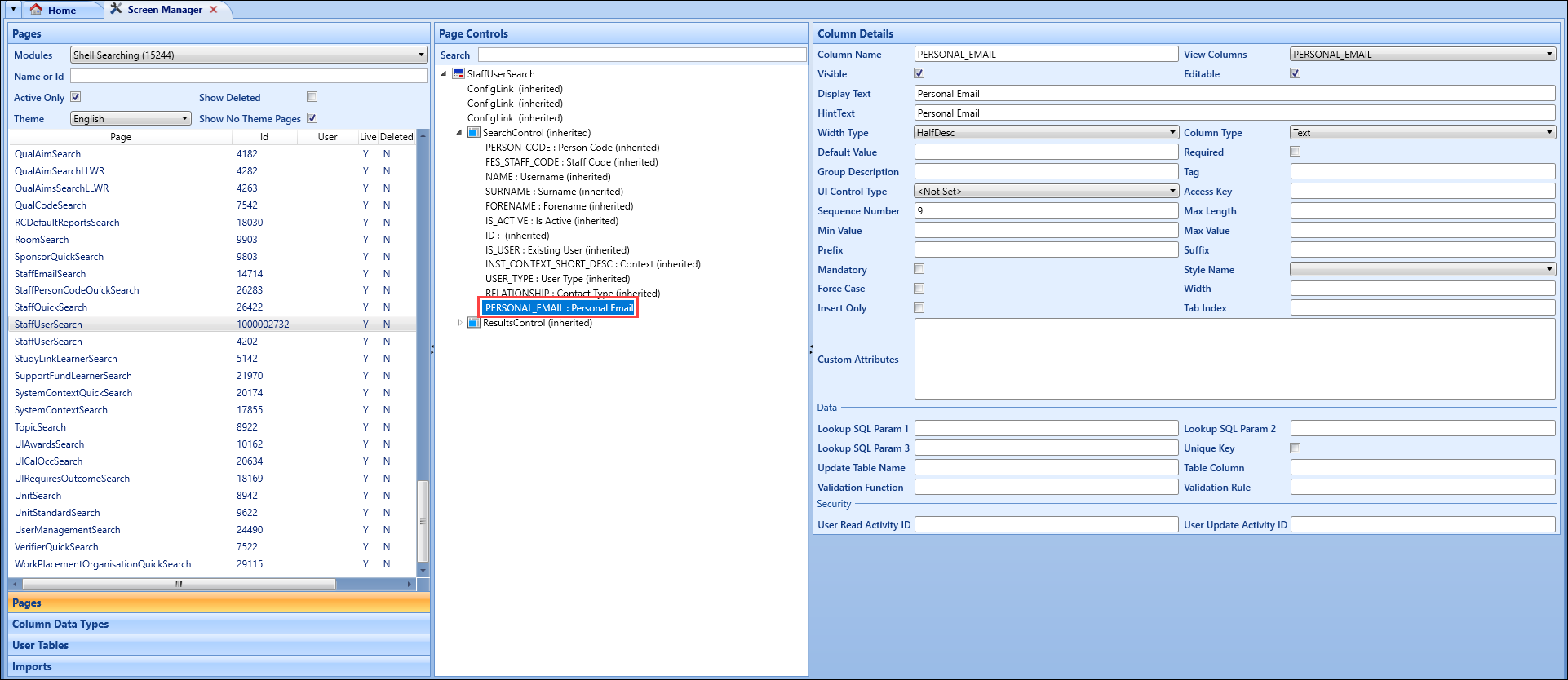The width and height of the screenshot is (1568, 680).
Task: Close the Screen Manager tab
Action: pyautogui.click(x=214, y=10)
